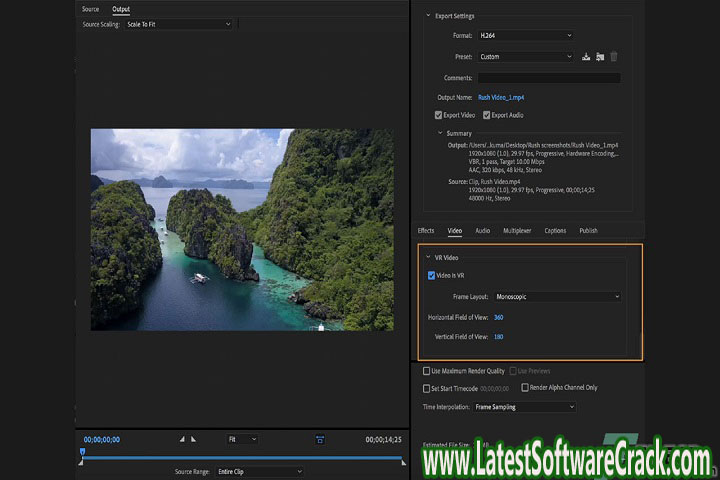Collapse the VR Video section

pyautogui.click(x=428, y=257)
